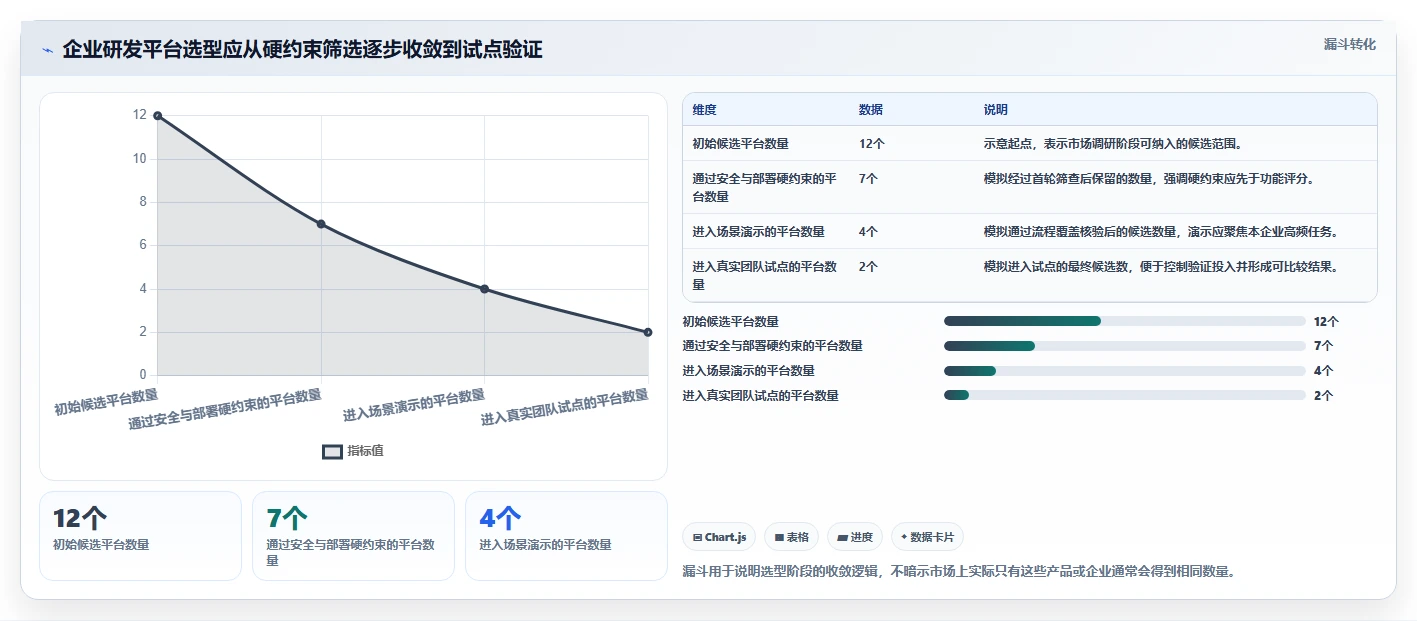Click the progress label 进入场景演示的平台数量

pyautogui.click(x=748, y=371)
